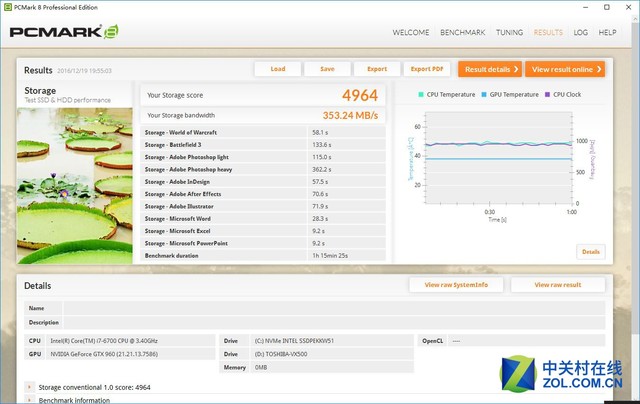
Task: Click the Storage lily pad thumbnail
Action: coord(75,186)
